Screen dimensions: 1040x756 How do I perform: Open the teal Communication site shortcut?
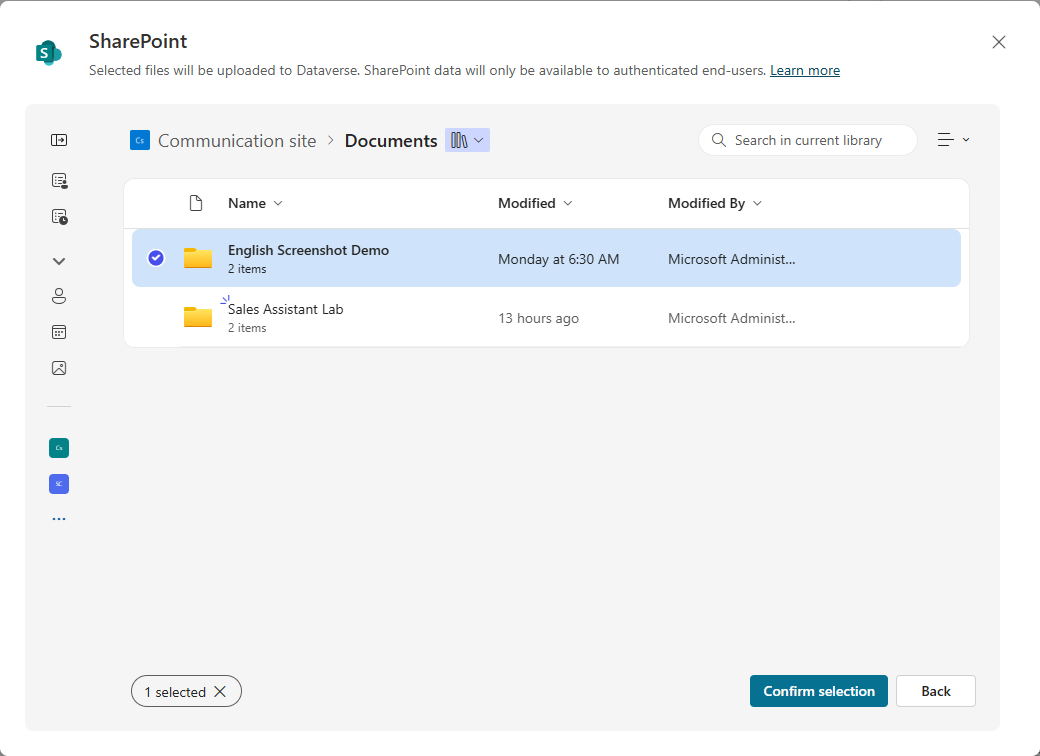59,448
